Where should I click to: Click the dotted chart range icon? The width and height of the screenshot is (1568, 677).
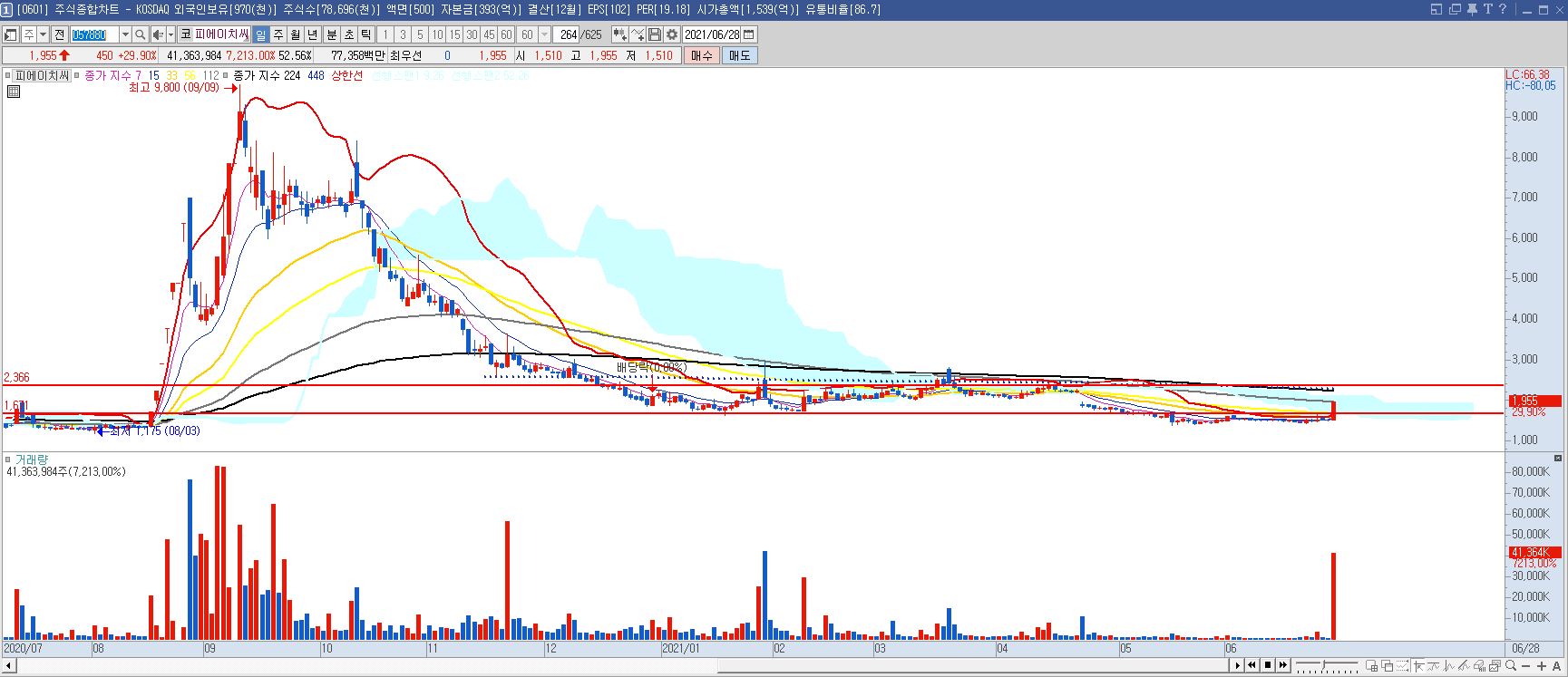point(1402,665)
